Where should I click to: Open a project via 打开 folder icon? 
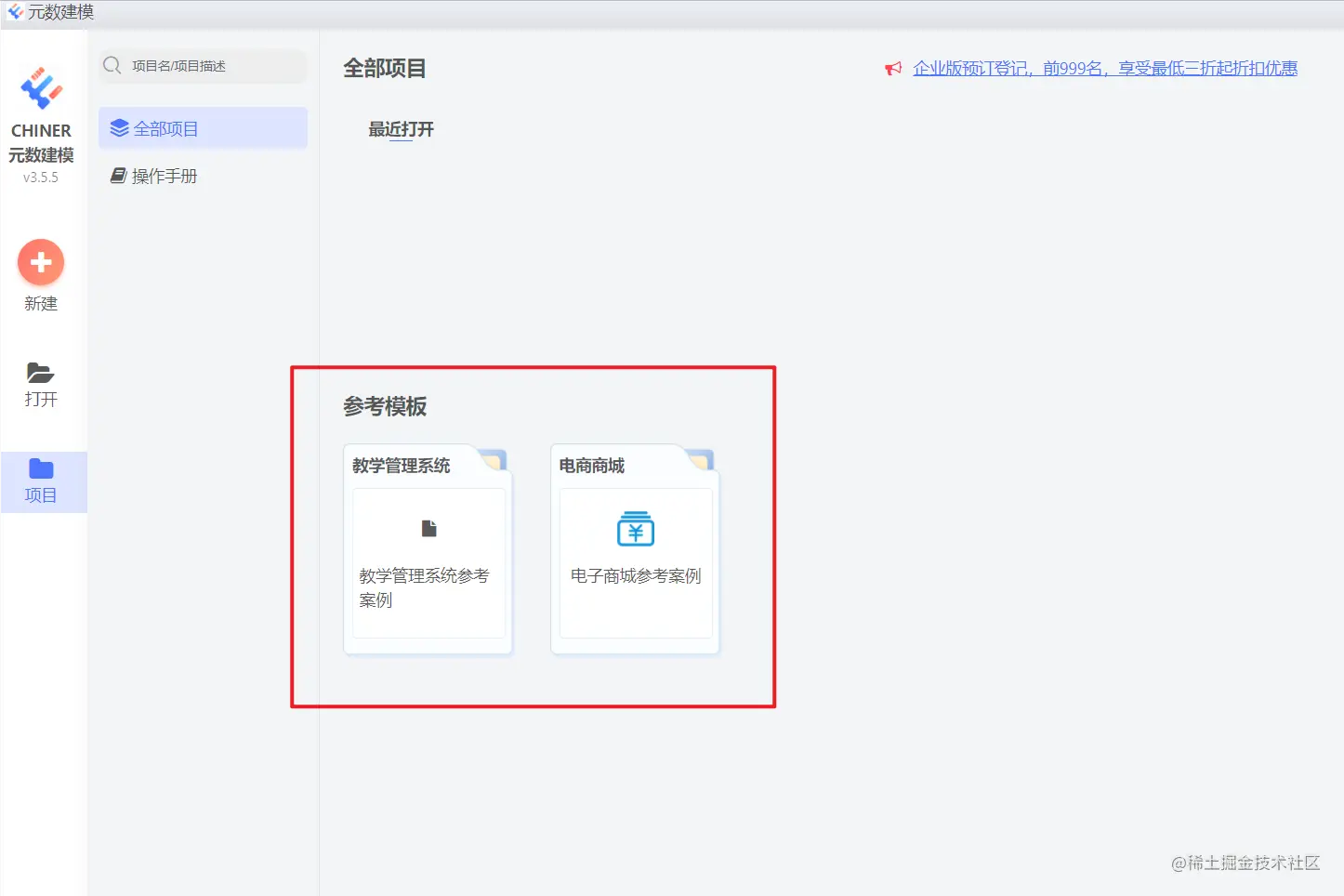point(41,373)
